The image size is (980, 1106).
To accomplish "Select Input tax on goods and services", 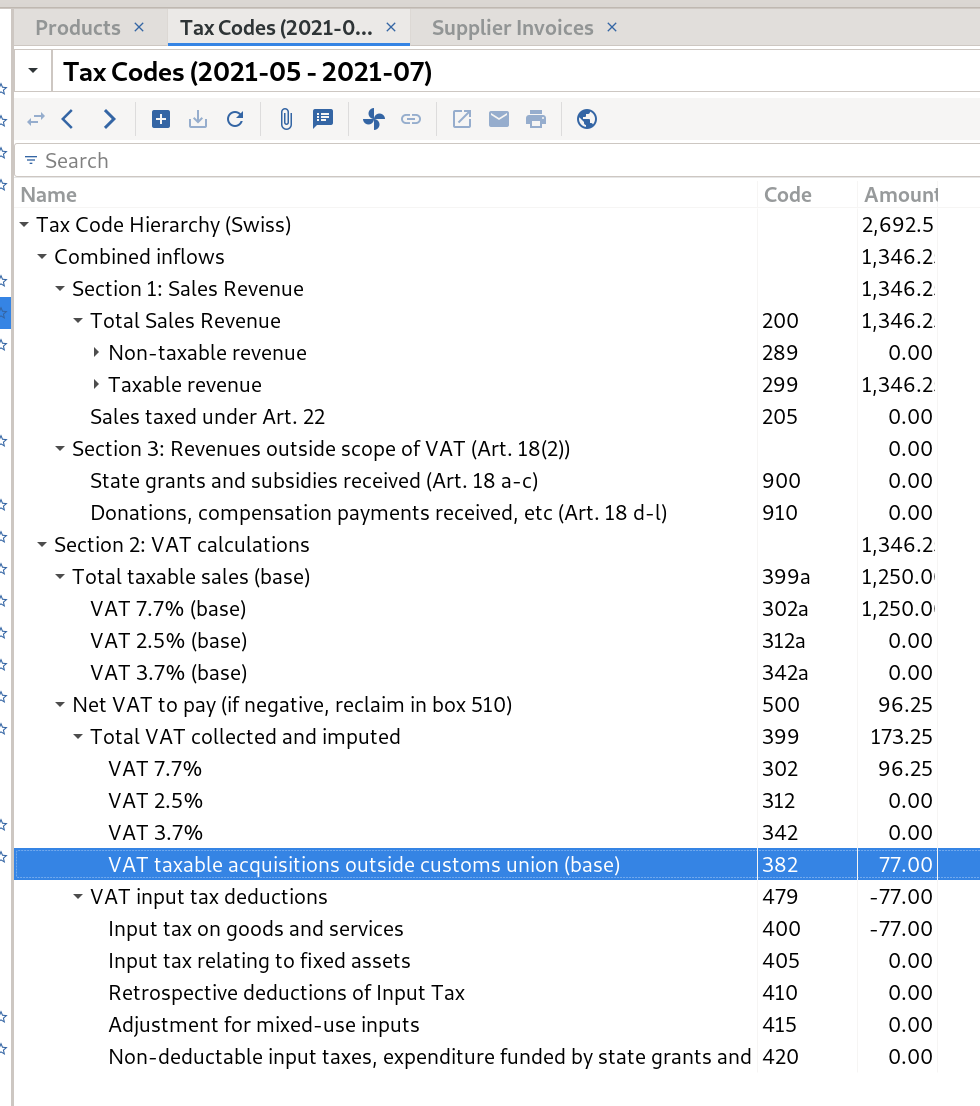I will point(497,929).
